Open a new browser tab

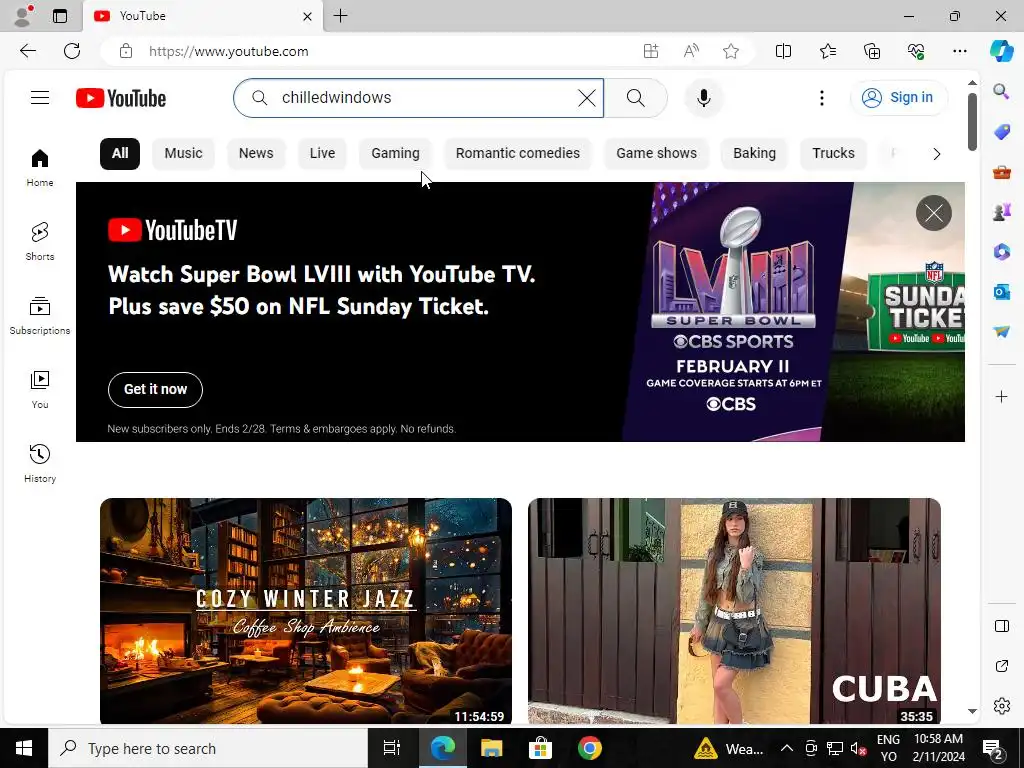340,16
